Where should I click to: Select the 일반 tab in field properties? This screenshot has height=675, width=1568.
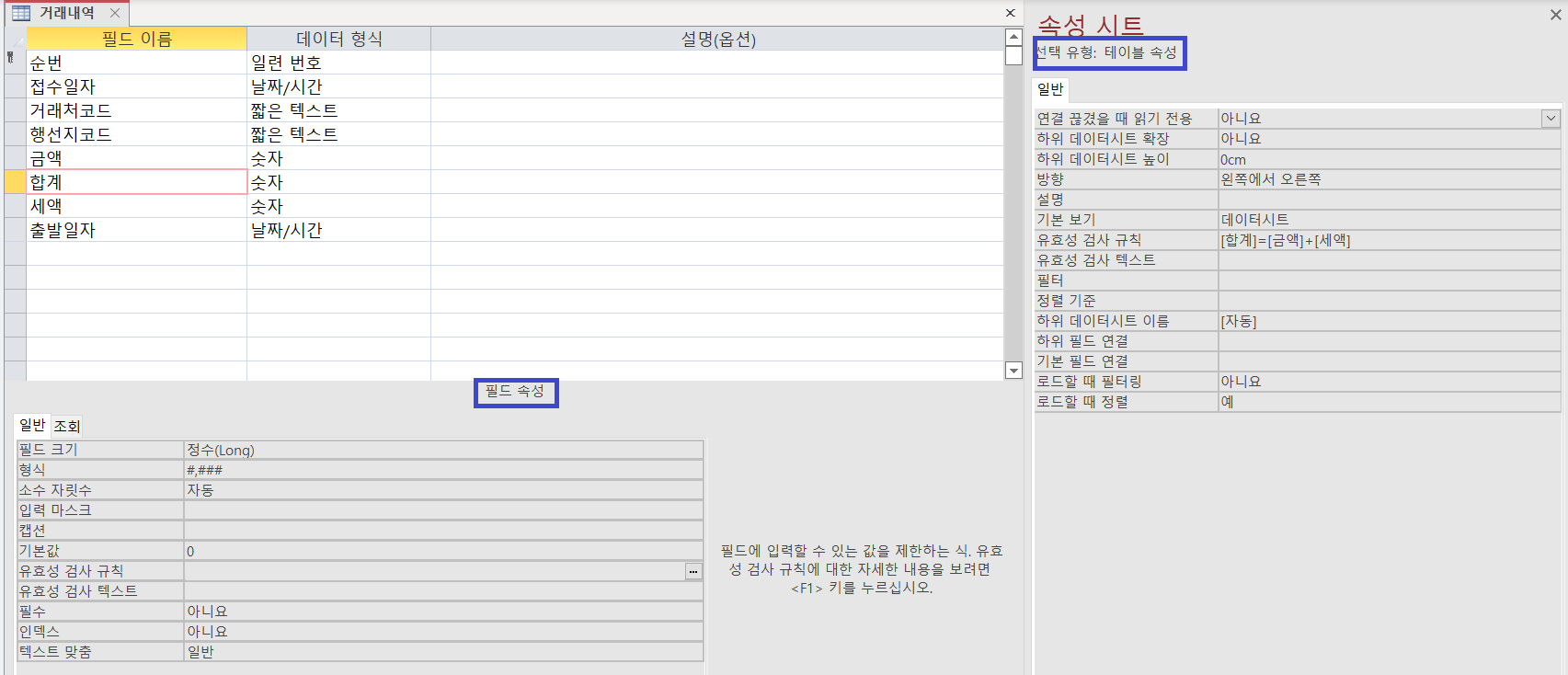32,425
